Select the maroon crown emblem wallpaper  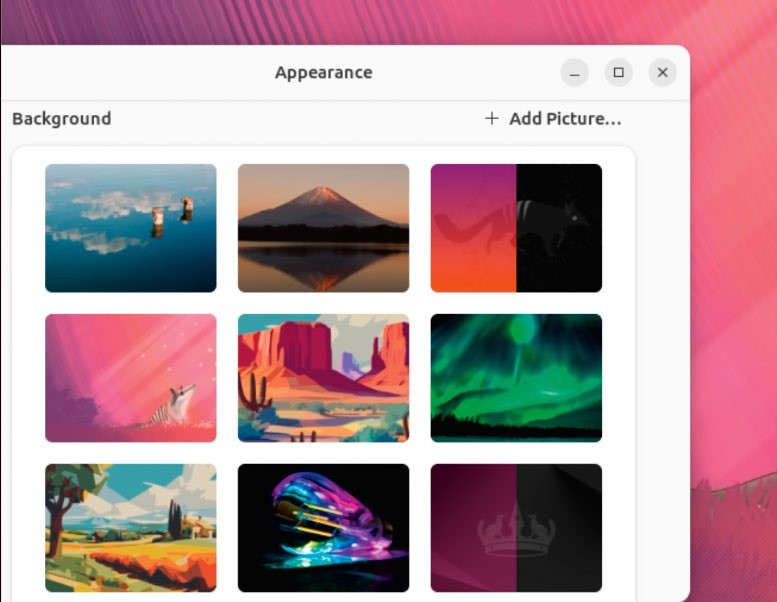point(516,528)
